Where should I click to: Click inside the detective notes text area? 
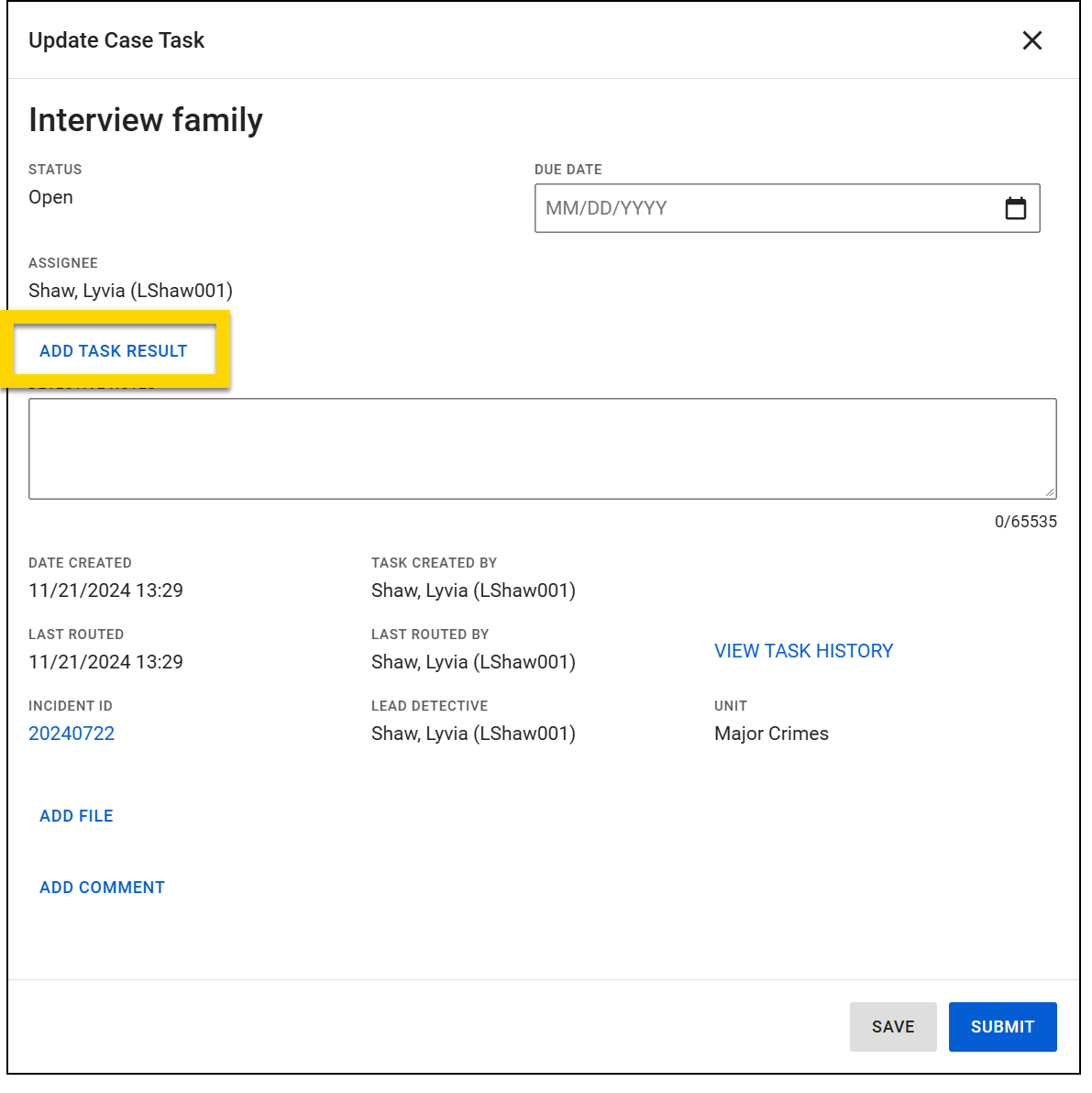541,447
